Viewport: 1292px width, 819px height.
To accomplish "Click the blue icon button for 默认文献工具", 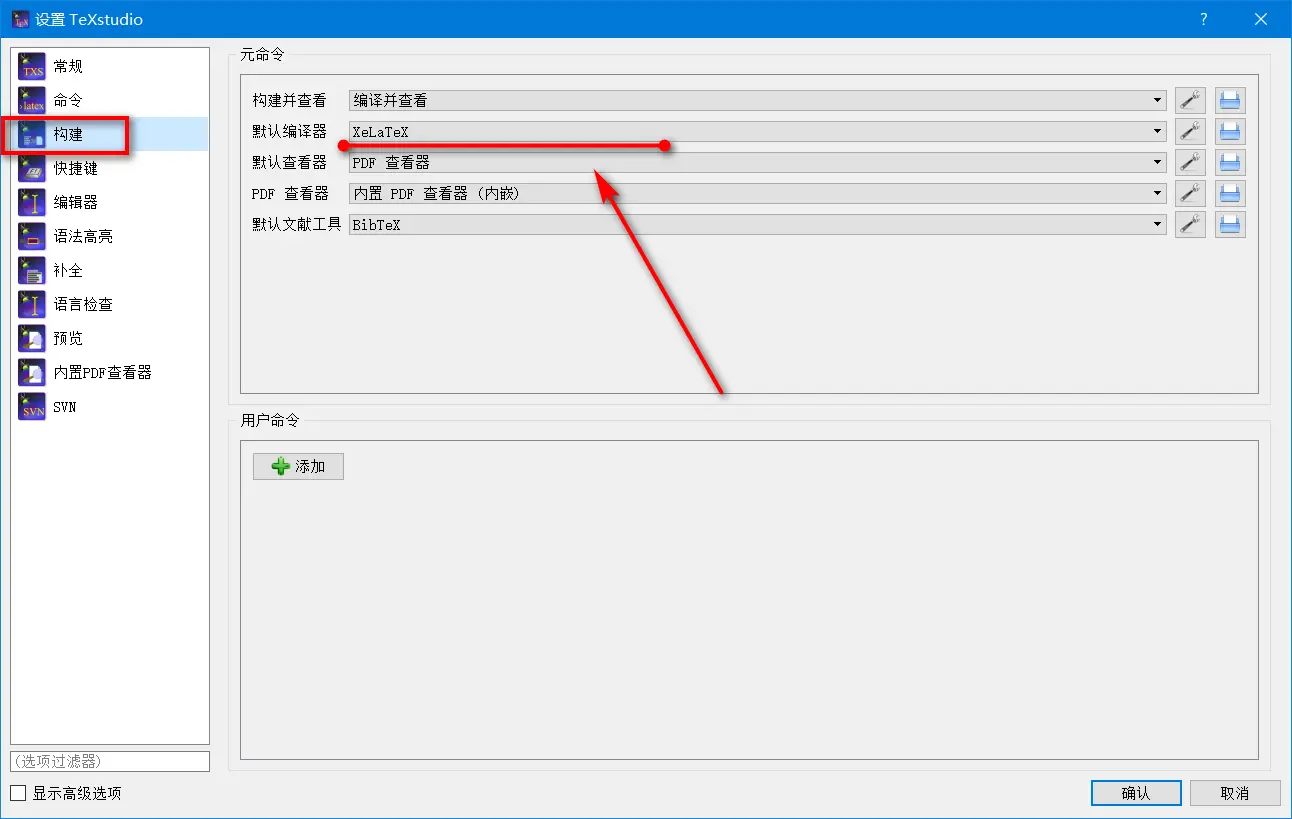I will click(x=1230, y=225).
